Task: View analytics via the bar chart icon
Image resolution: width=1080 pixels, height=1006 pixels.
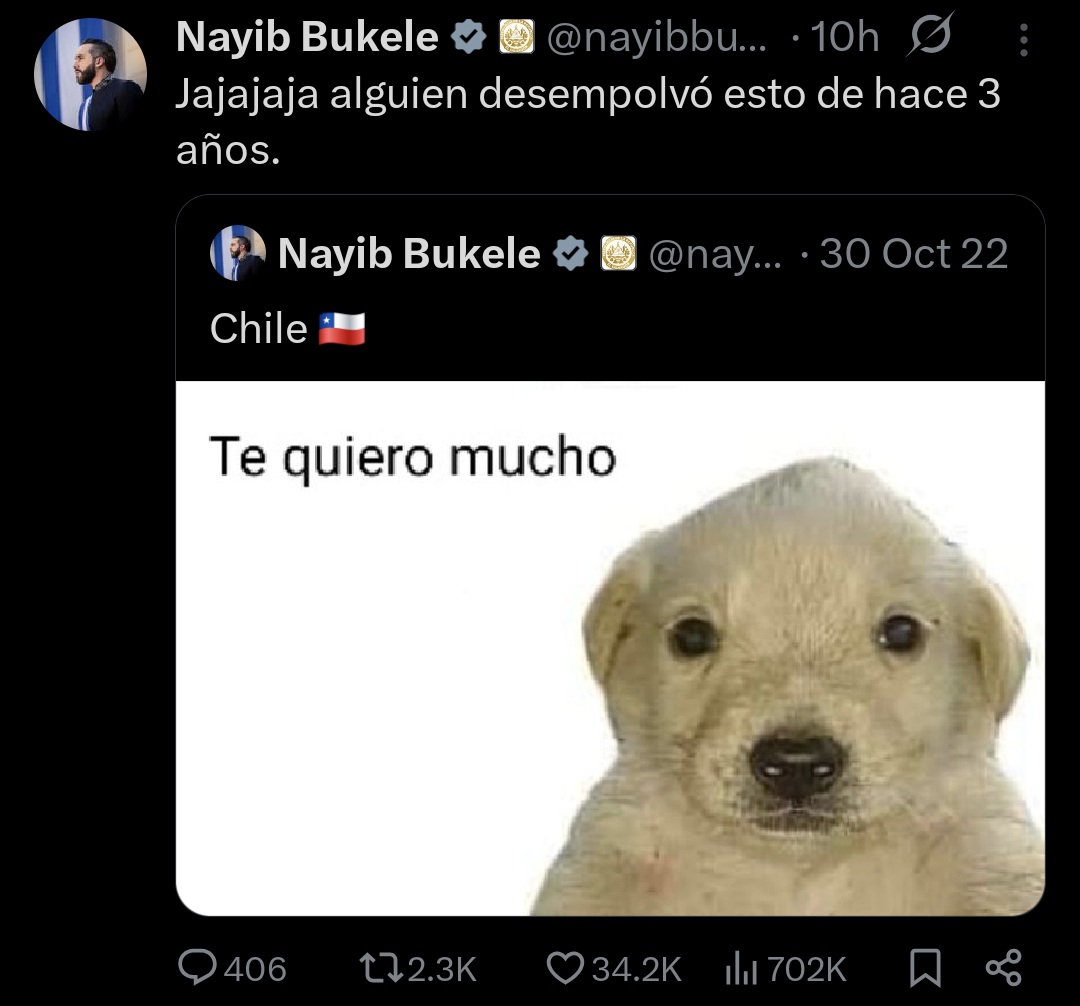Action: pyautogui.click(x=741, y=968)
